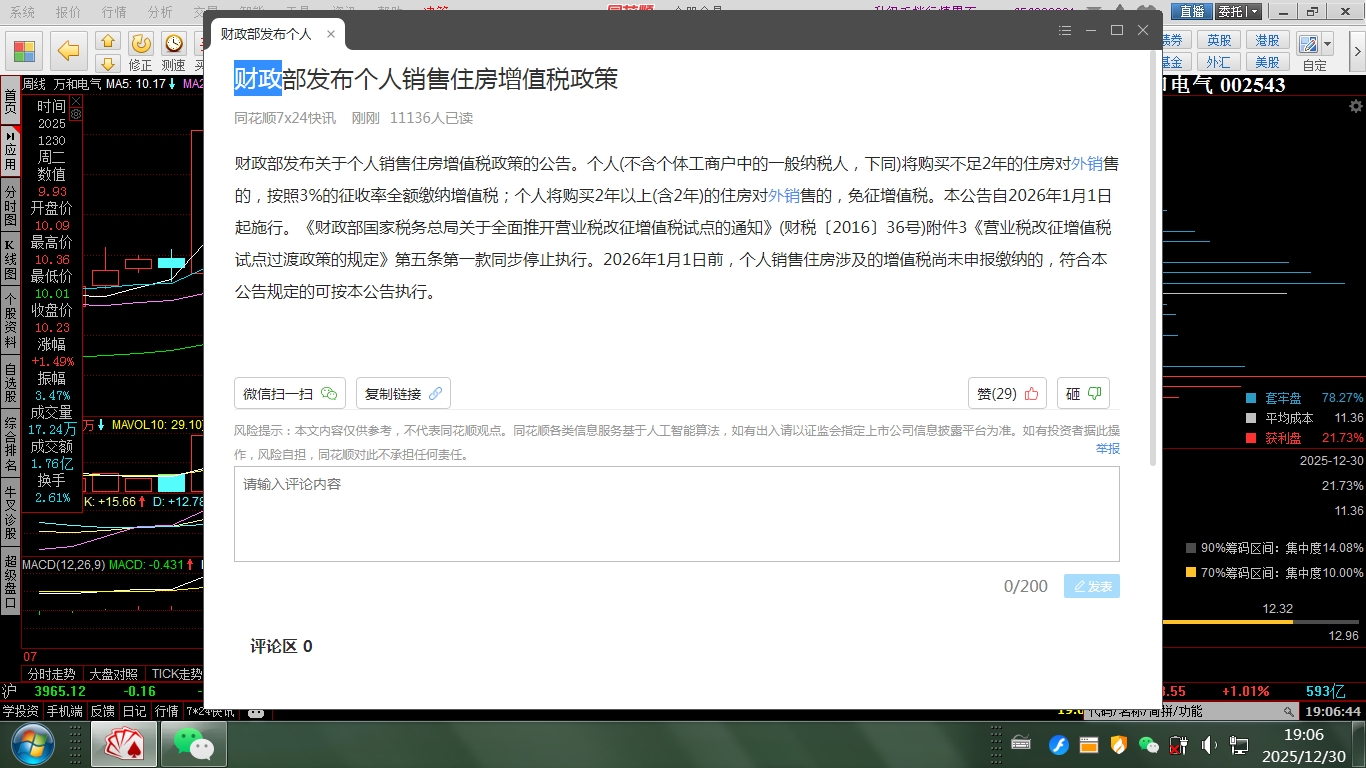Click the 70%筹码区间 yellow legend swatch
Viewport: 1366px width, 768px height.
[1190, 573]
